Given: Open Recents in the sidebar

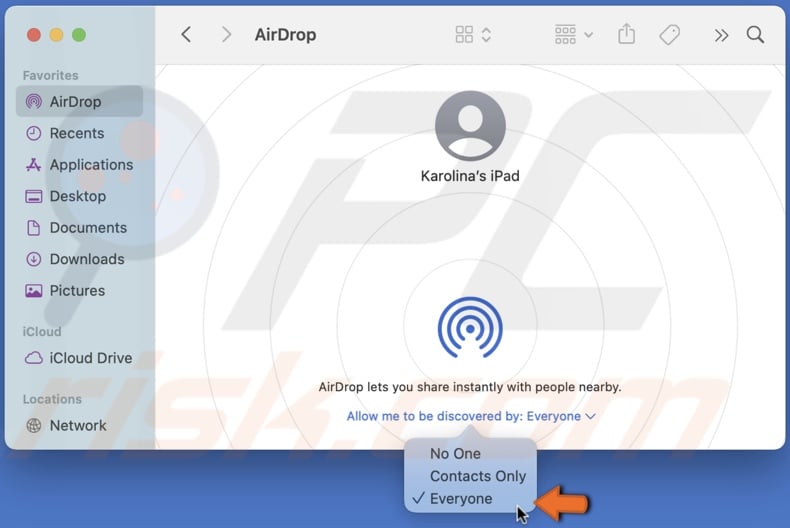Looking at the screenshot, I should pos(80,133).
